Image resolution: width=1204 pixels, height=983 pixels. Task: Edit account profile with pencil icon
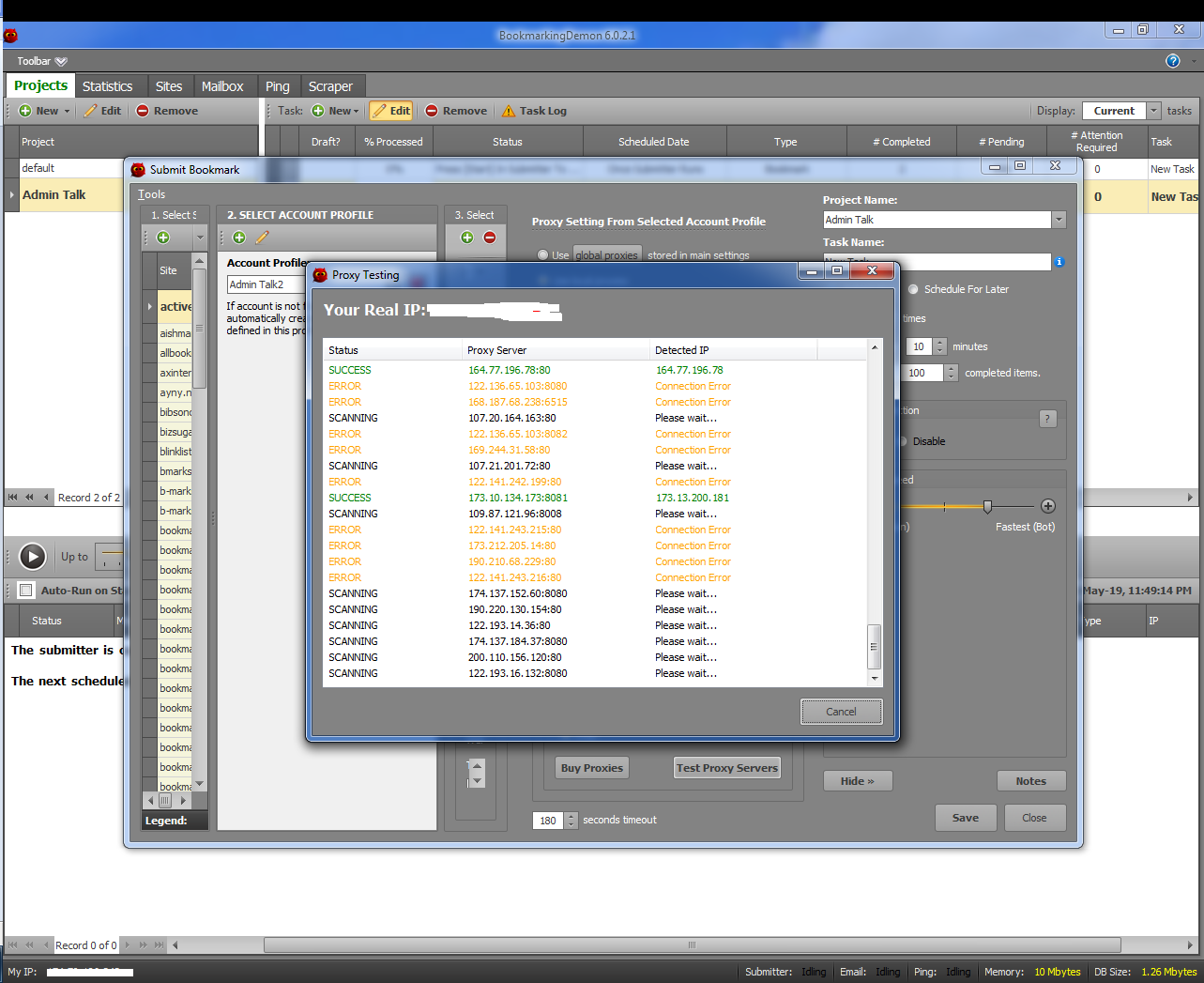tap(263, 238)
